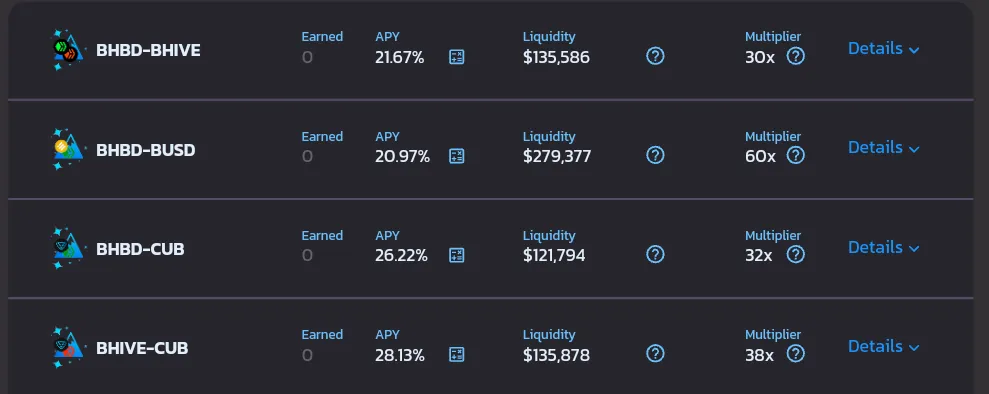Expand Details for BHIVE-CUB farm
The height and width of the screenshot is (394, 989).
click(x=884, y=346)
